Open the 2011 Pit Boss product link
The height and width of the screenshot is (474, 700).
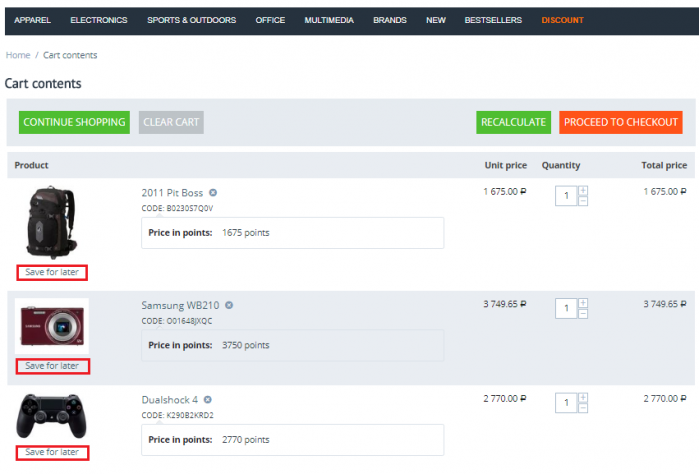point(172,193)
